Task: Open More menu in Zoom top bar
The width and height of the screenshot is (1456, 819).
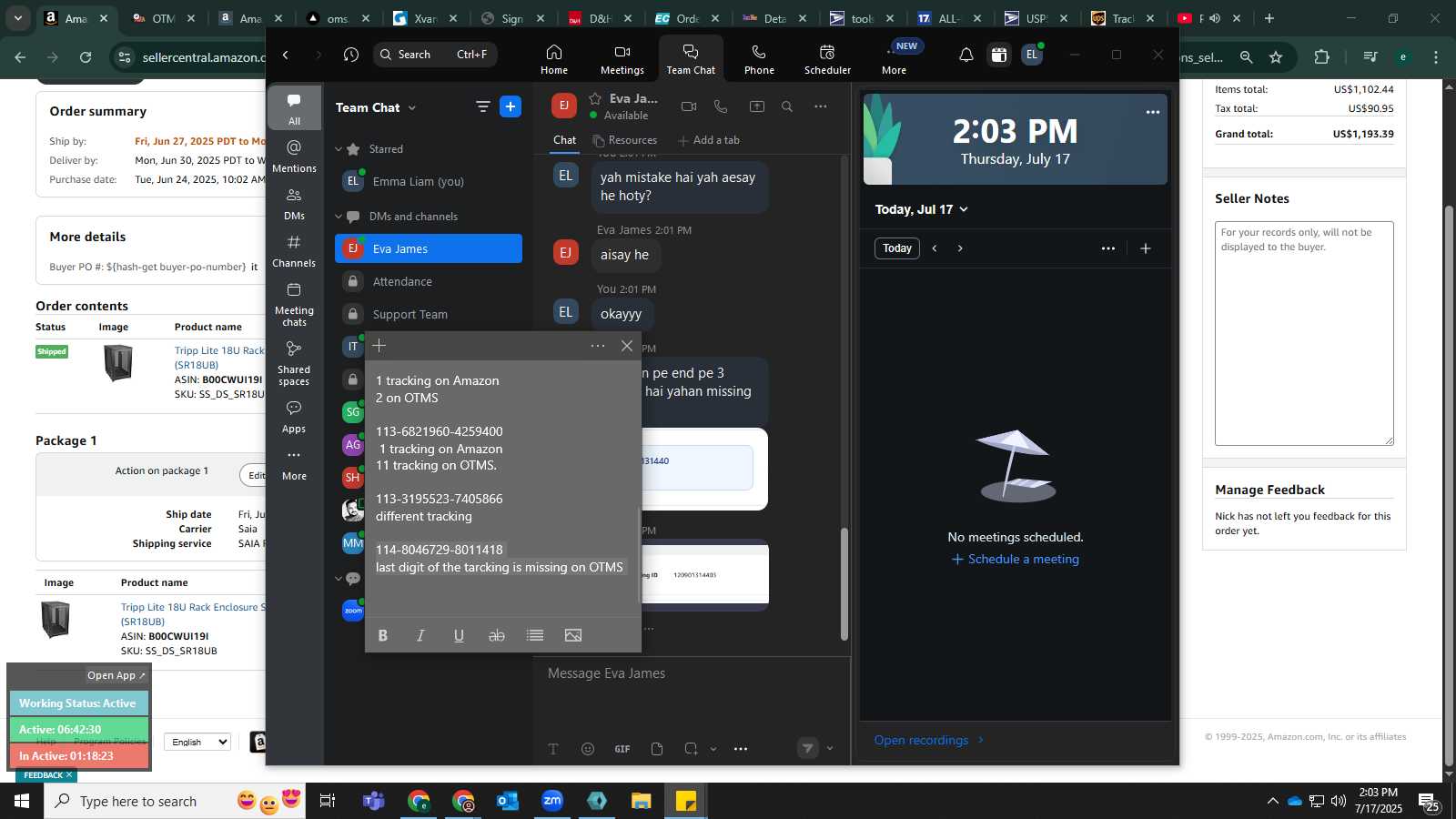Action: [x=894, y=59]
